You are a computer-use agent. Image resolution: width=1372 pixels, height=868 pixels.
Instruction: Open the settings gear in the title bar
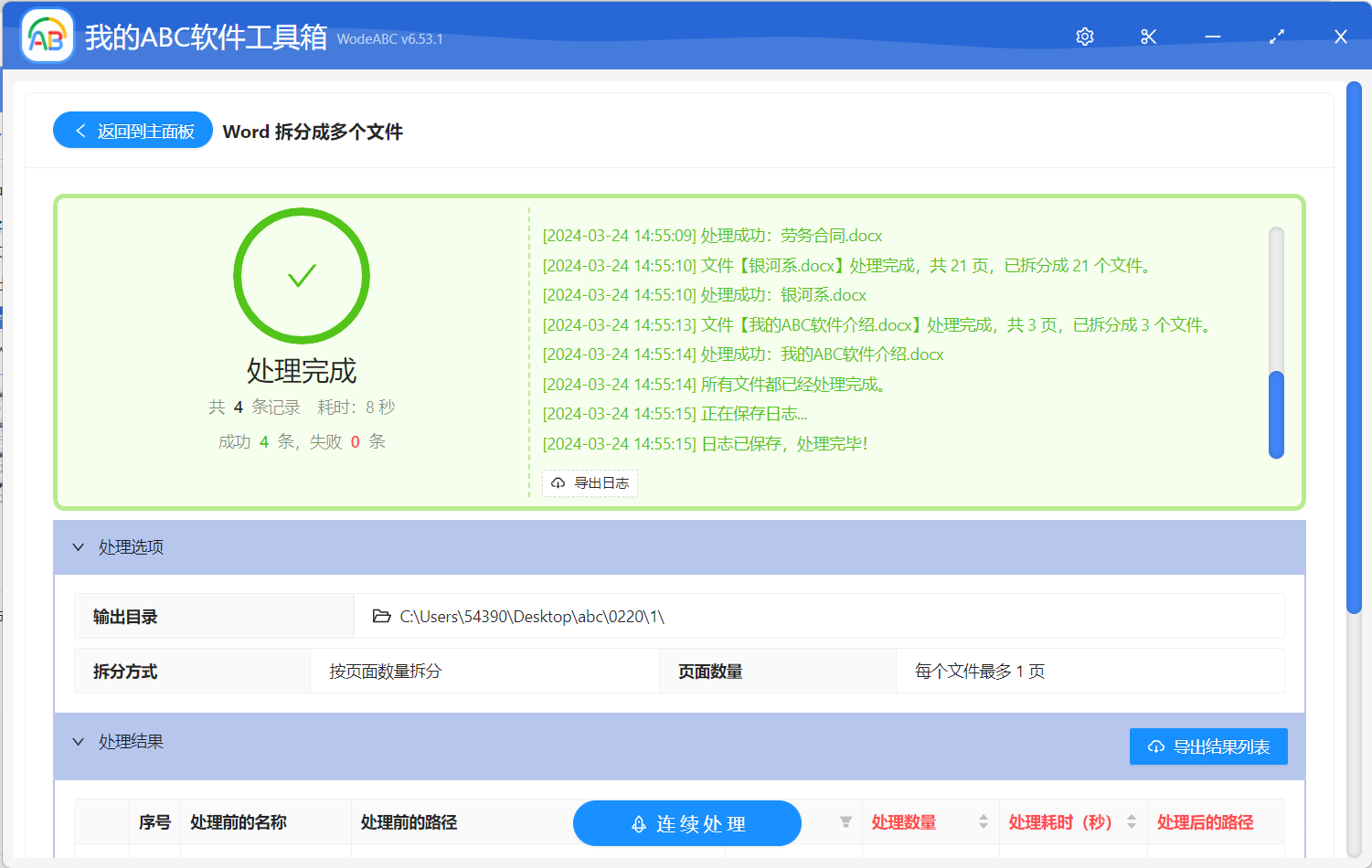coord(1084,36)
